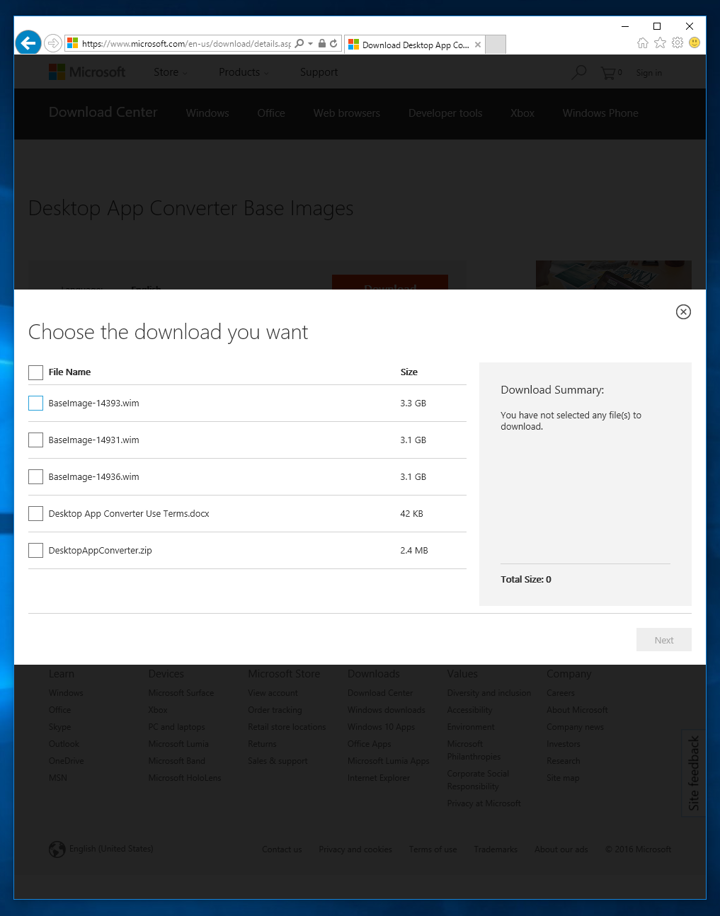The height and width of the screenshot is (916, 720).
Task: Refresh the page with reload icon
Action: click(x=333, y=43)
